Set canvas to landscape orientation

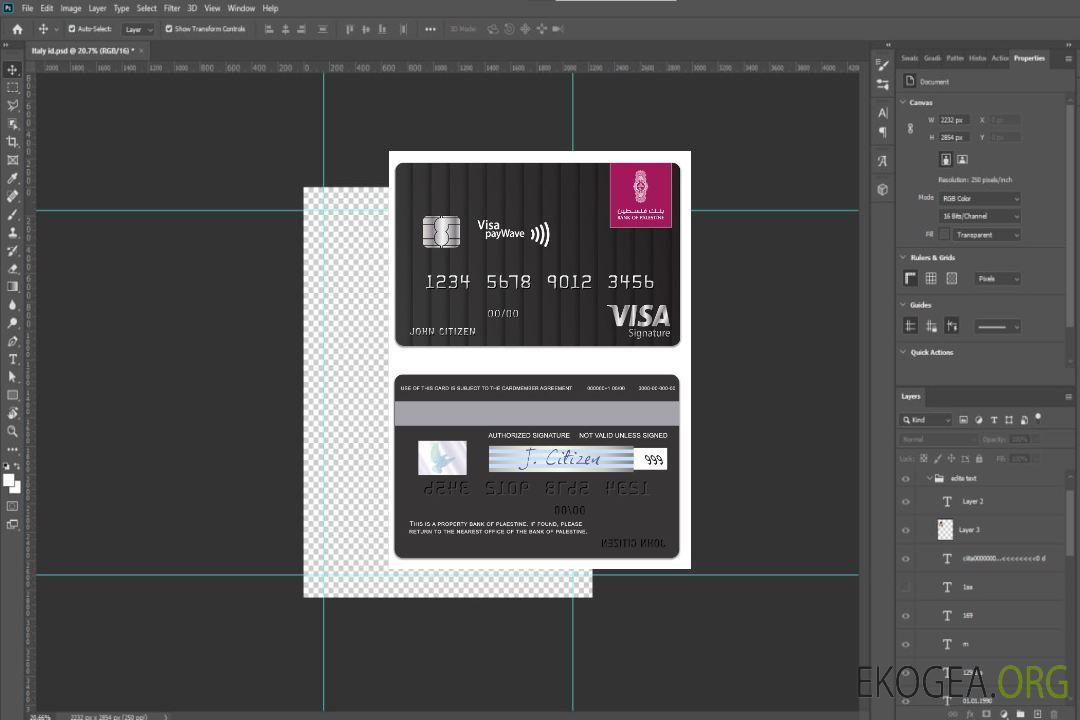point(962,159)
